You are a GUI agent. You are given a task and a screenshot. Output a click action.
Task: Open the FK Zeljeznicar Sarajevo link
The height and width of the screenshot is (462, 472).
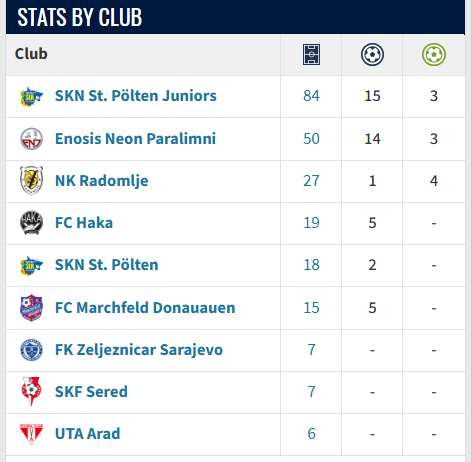(x=139, y=350)
